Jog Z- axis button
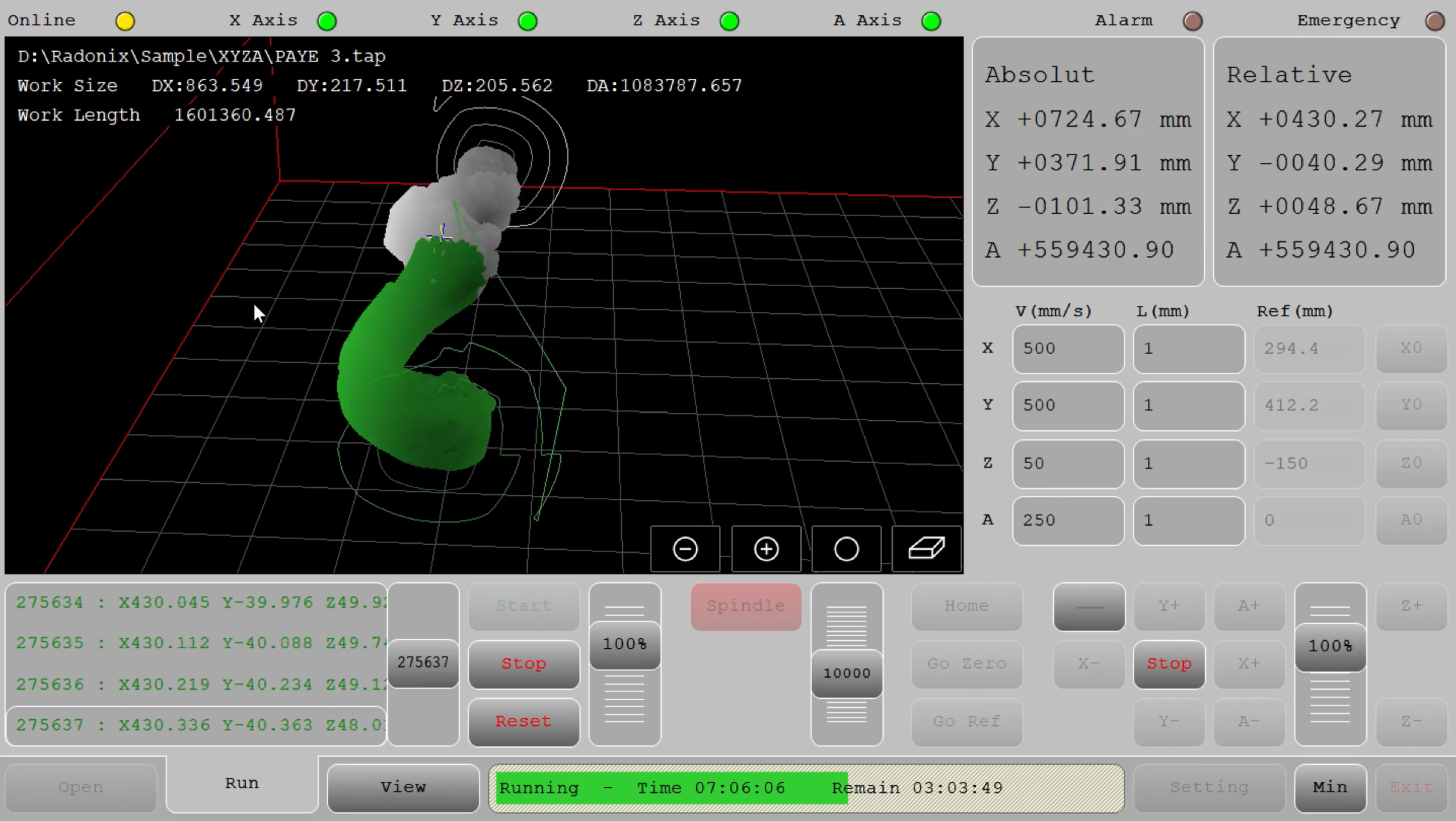The width and height of the screenshot is (1456, 821). 1412,722
